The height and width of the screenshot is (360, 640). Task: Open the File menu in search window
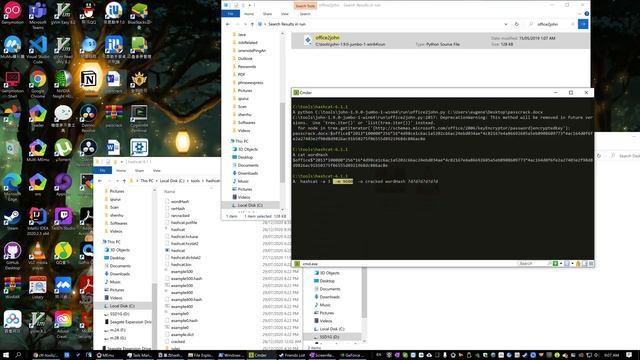click(x=231, y=14)
